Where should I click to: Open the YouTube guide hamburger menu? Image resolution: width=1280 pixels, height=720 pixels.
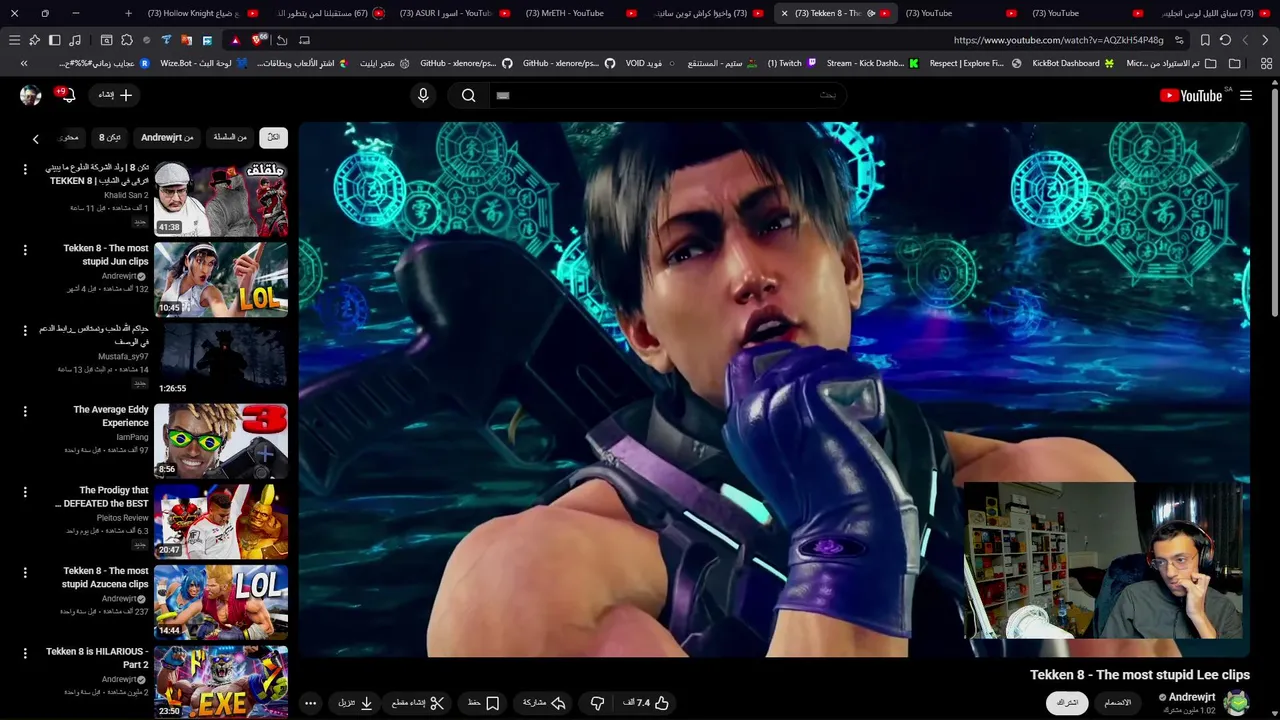coord(1246,95)
